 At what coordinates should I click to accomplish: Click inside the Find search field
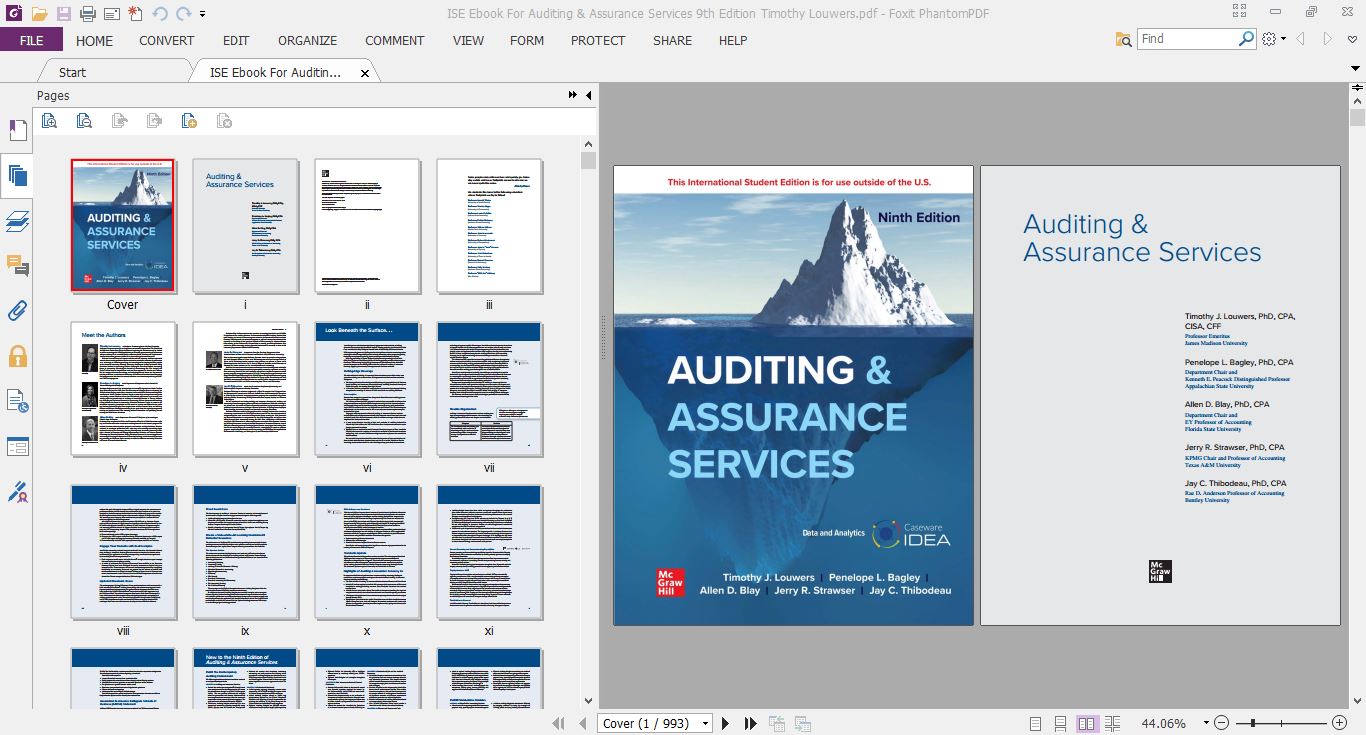click(1187, 39)
